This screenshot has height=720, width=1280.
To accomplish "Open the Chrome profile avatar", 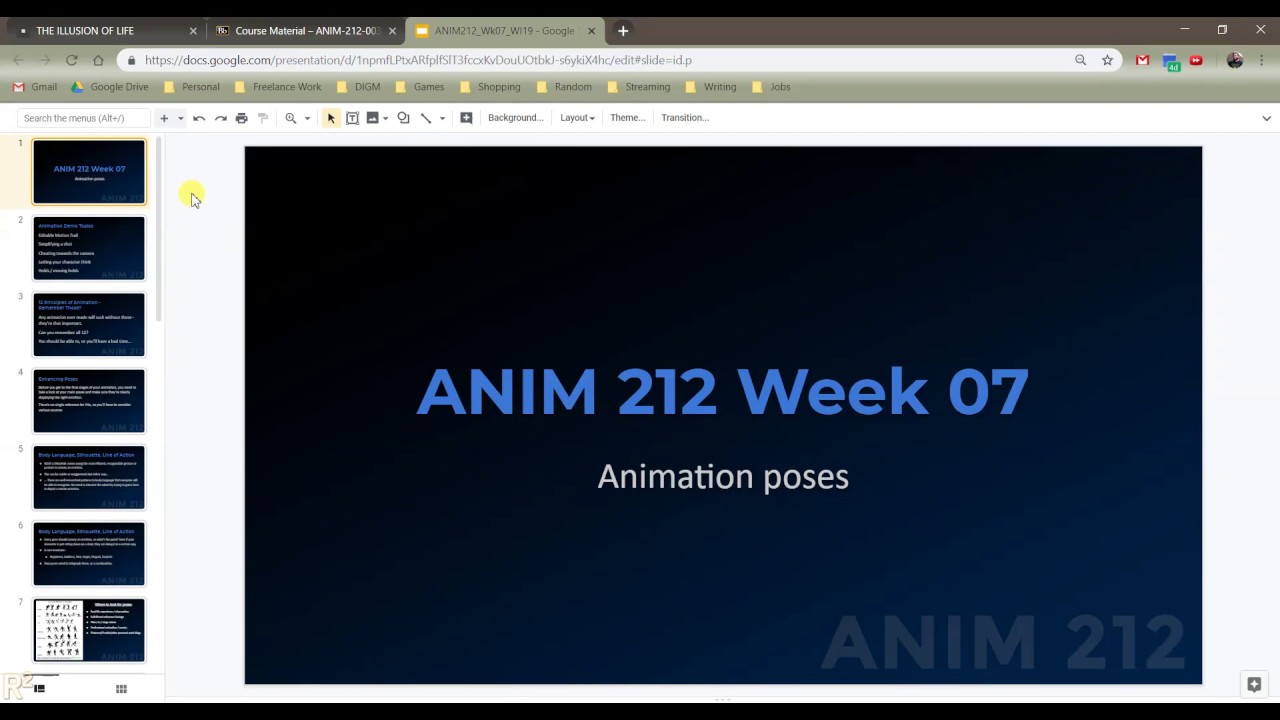I will [x=1235, y=60].
